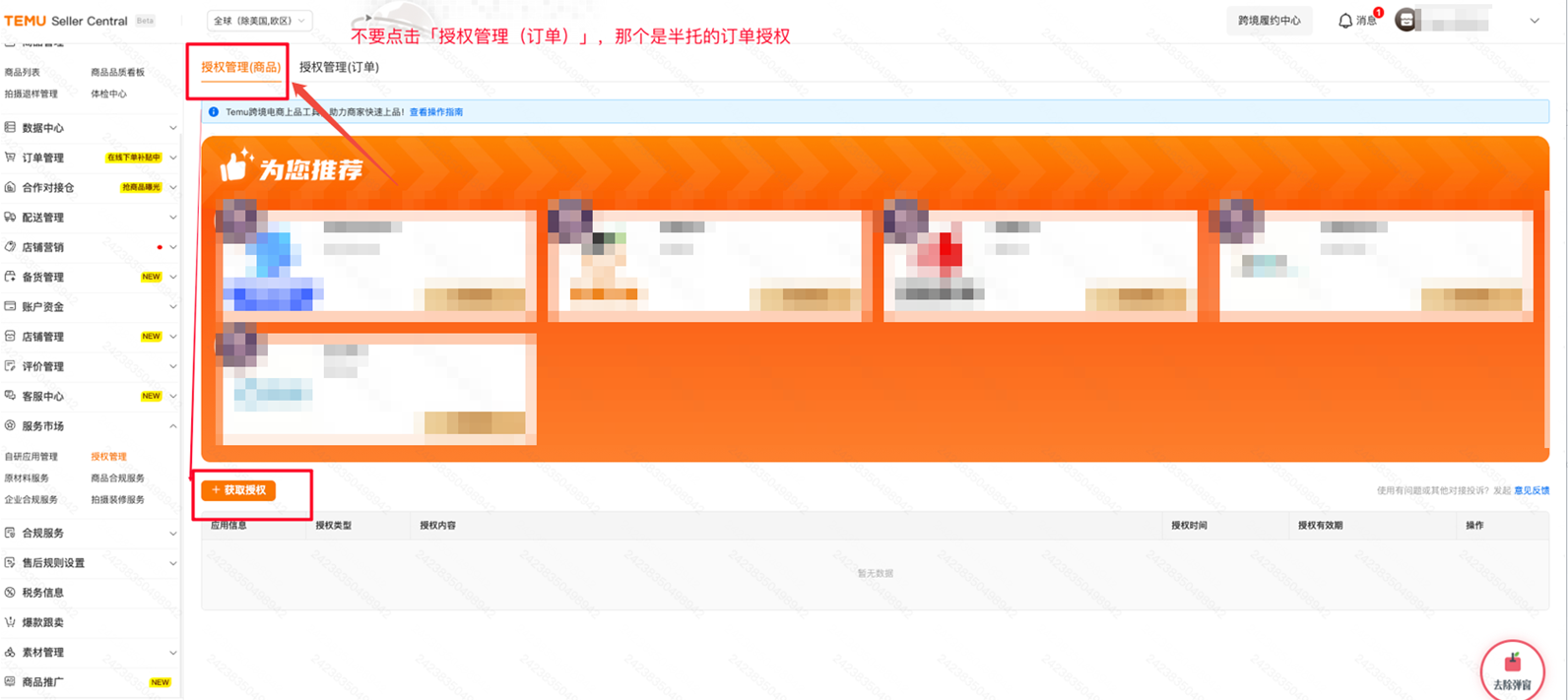Expand the 合规服务 menu chevron
Viewport: 1568px width, 700px height.
pyautogui.click(x=173, y=534)
